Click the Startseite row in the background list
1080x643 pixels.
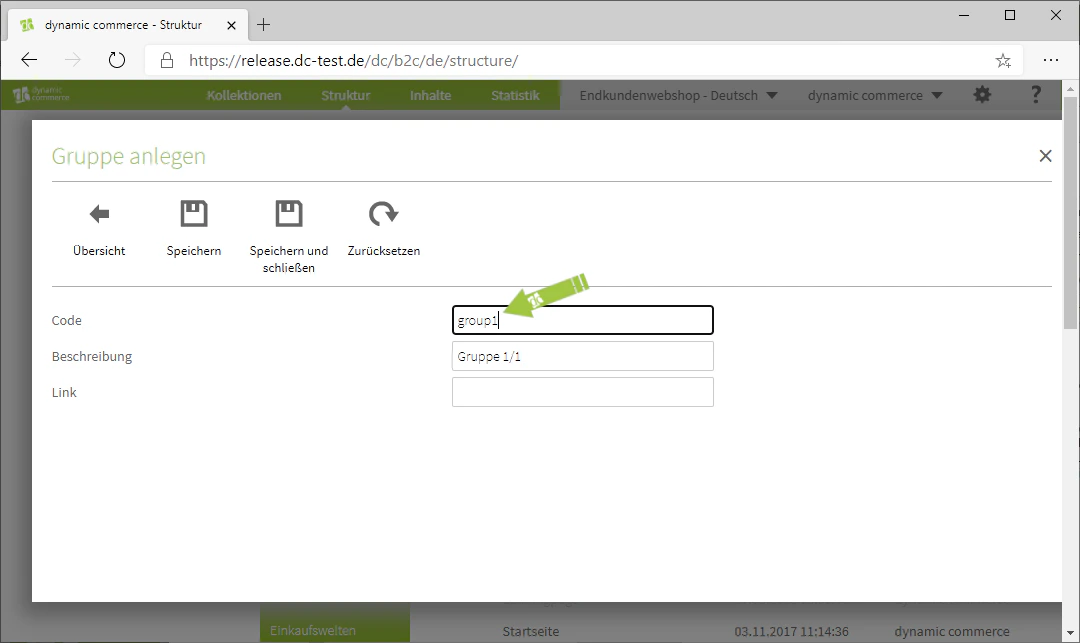[x=530, y=631]
